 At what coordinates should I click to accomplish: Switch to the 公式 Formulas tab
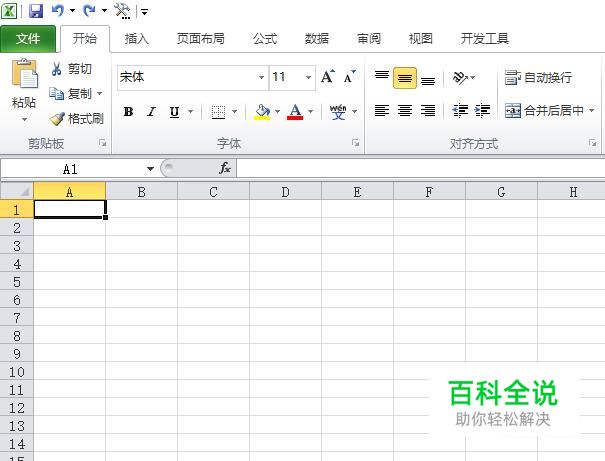click(265, 39)
